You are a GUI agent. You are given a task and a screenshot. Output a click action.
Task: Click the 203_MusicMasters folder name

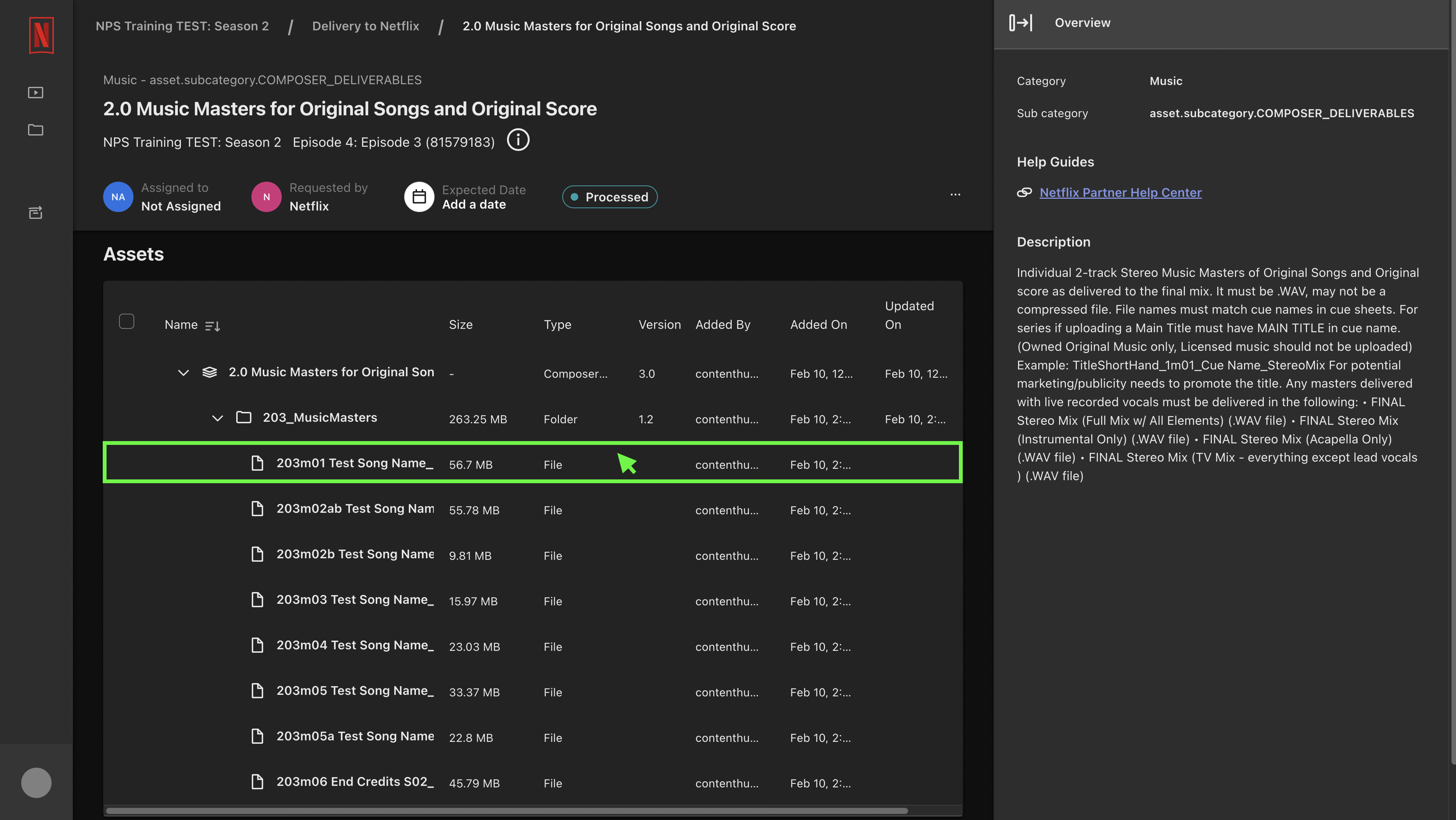point(319,417)
